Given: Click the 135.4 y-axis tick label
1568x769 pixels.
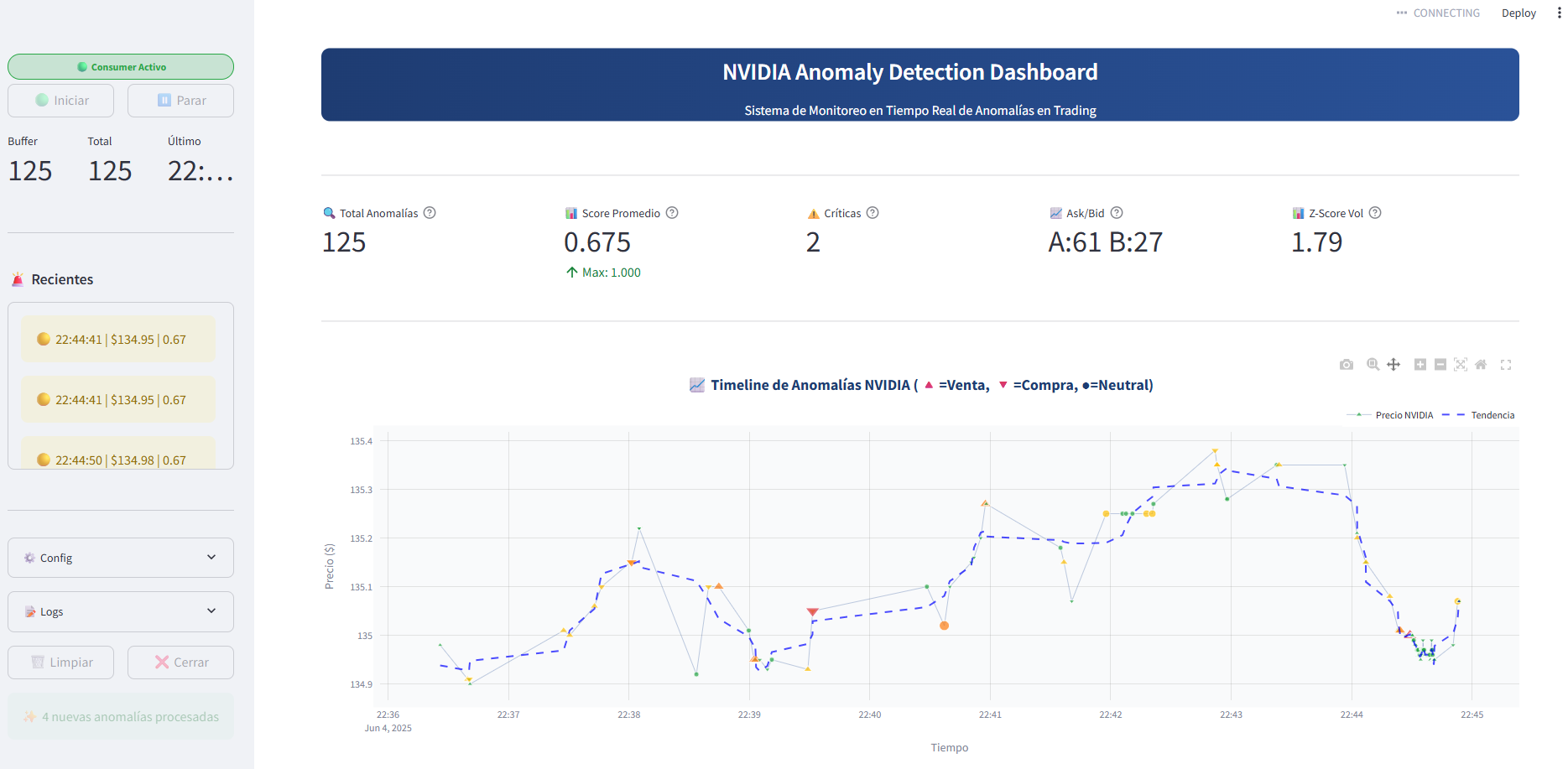Looking at the screenshot, I should pos(361,441).
